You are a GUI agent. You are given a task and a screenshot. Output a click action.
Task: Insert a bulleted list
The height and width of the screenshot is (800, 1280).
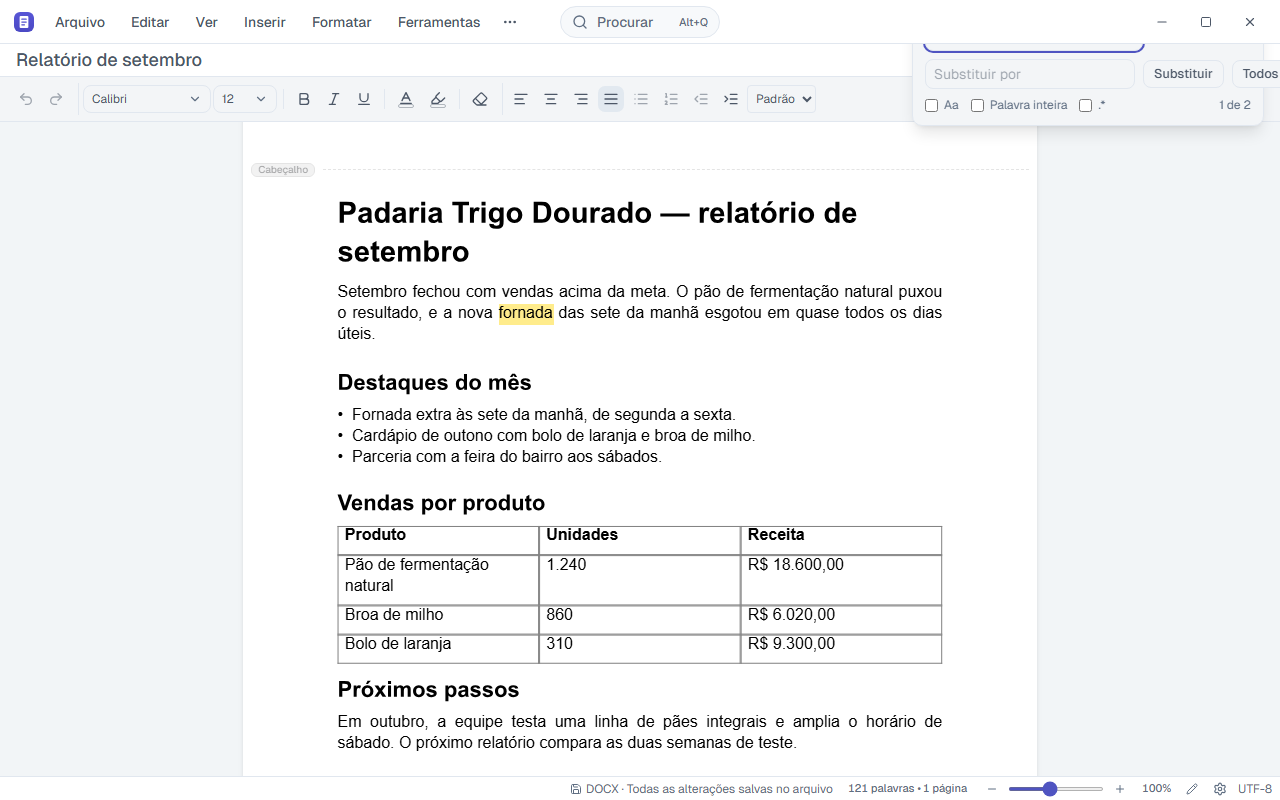coord(641,99)
